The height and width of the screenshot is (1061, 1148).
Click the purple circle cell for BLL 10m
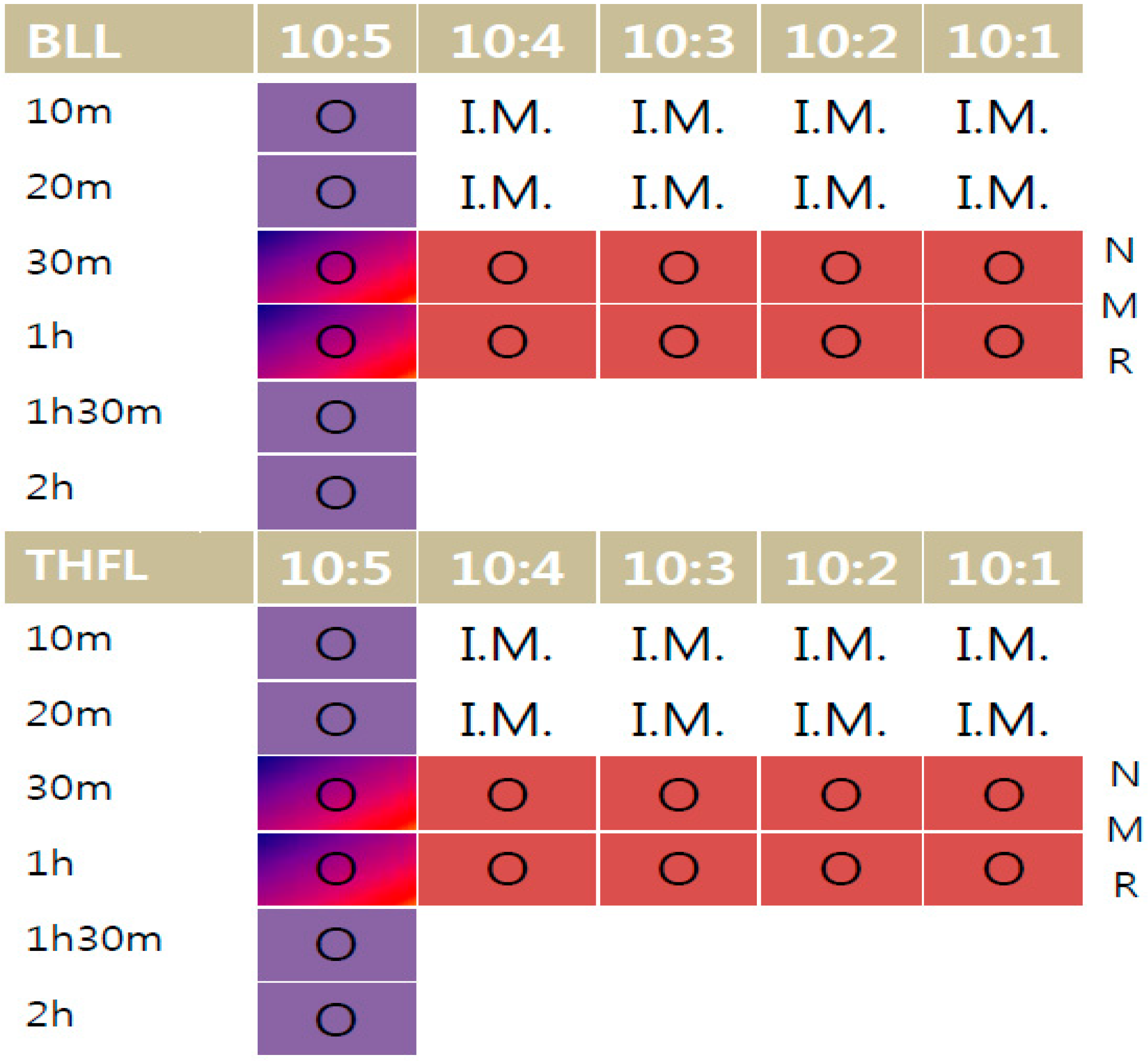pyautogui.click(x=337, y=117)
